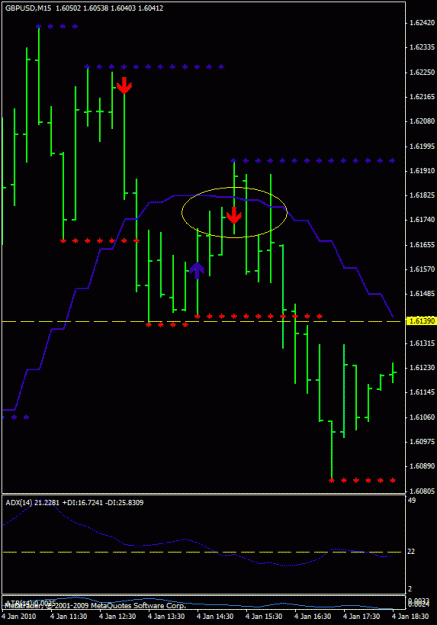Click price axis label 1.62080
437x625 pixels.
[x=422, y=121]
